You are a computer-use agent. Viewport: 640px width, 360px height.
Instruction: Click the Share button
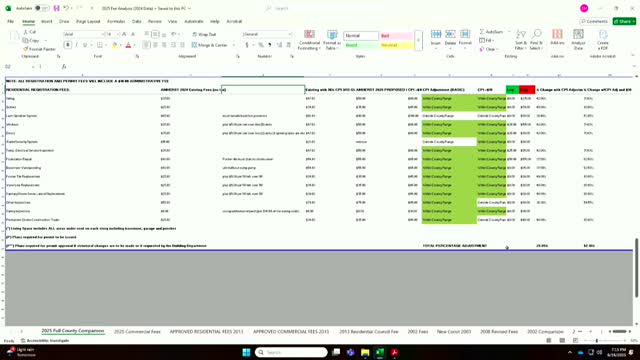click(x=624, y=21)
